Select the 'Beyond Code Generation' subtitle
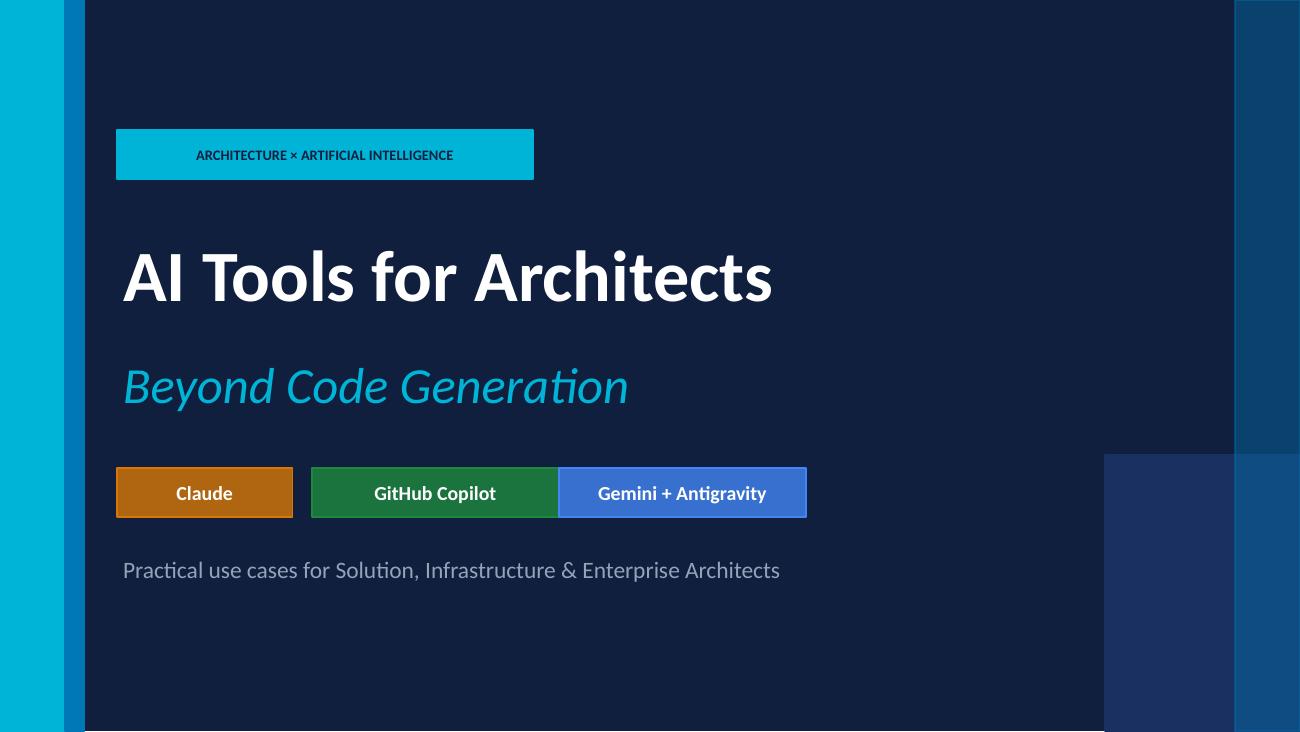 pos(375,387)
